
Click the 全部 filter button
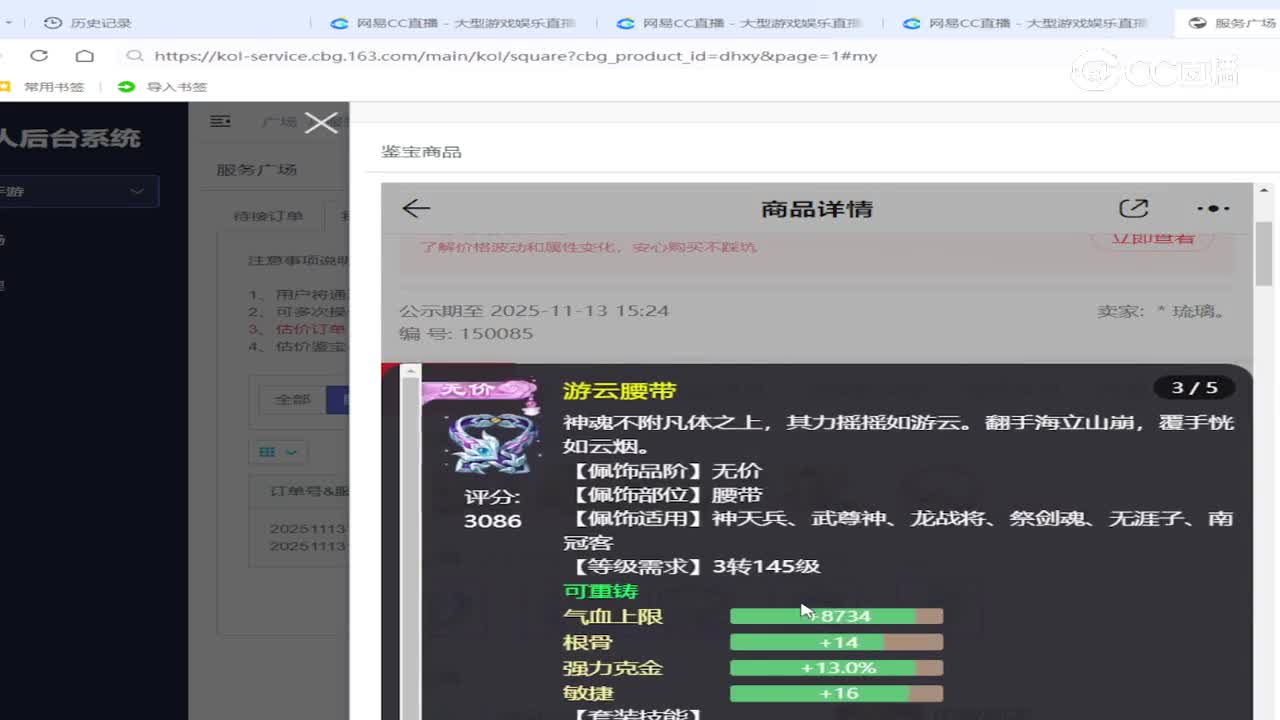[293, 399]
